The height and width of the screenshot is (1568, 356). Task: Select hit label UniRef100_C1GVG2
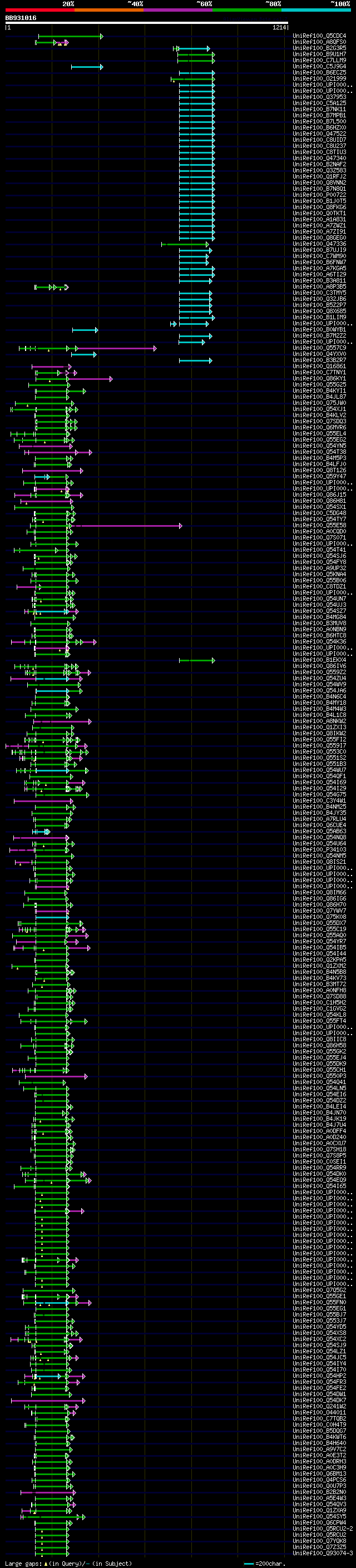(x=319, y=1009)
